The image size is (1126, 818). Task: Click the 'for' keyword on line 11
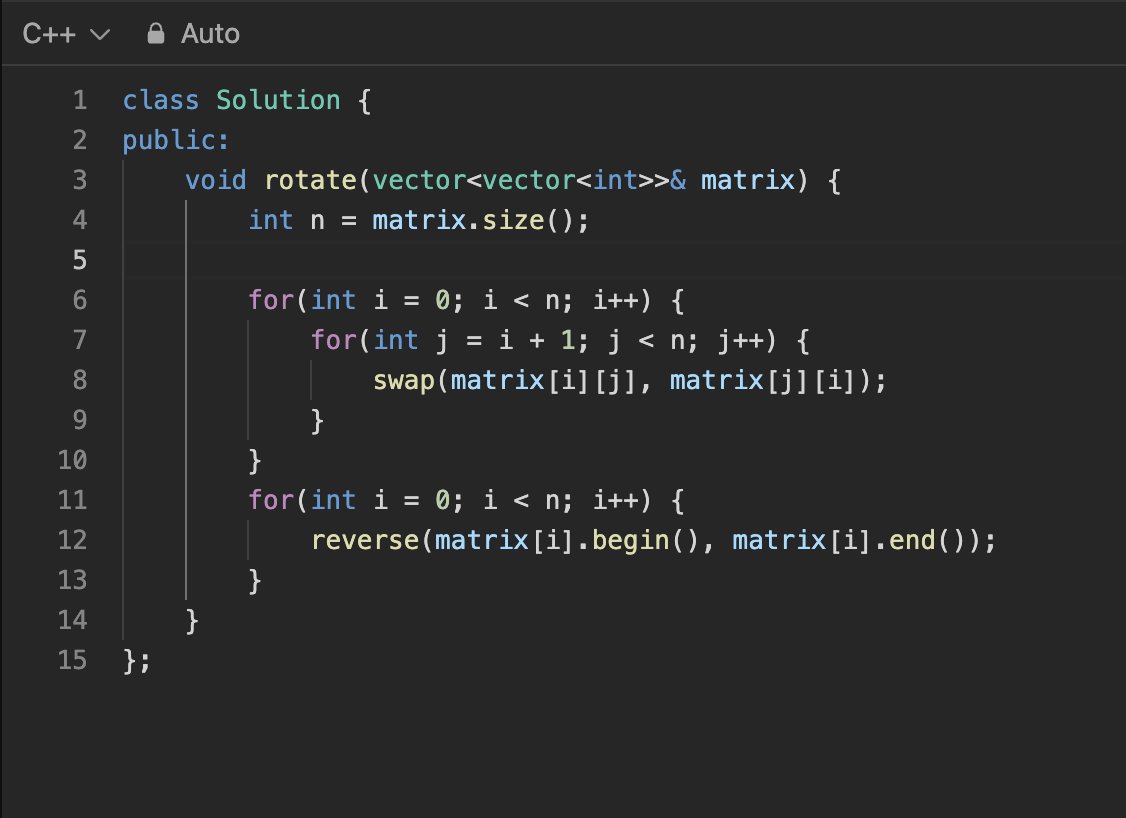[271, 500]
